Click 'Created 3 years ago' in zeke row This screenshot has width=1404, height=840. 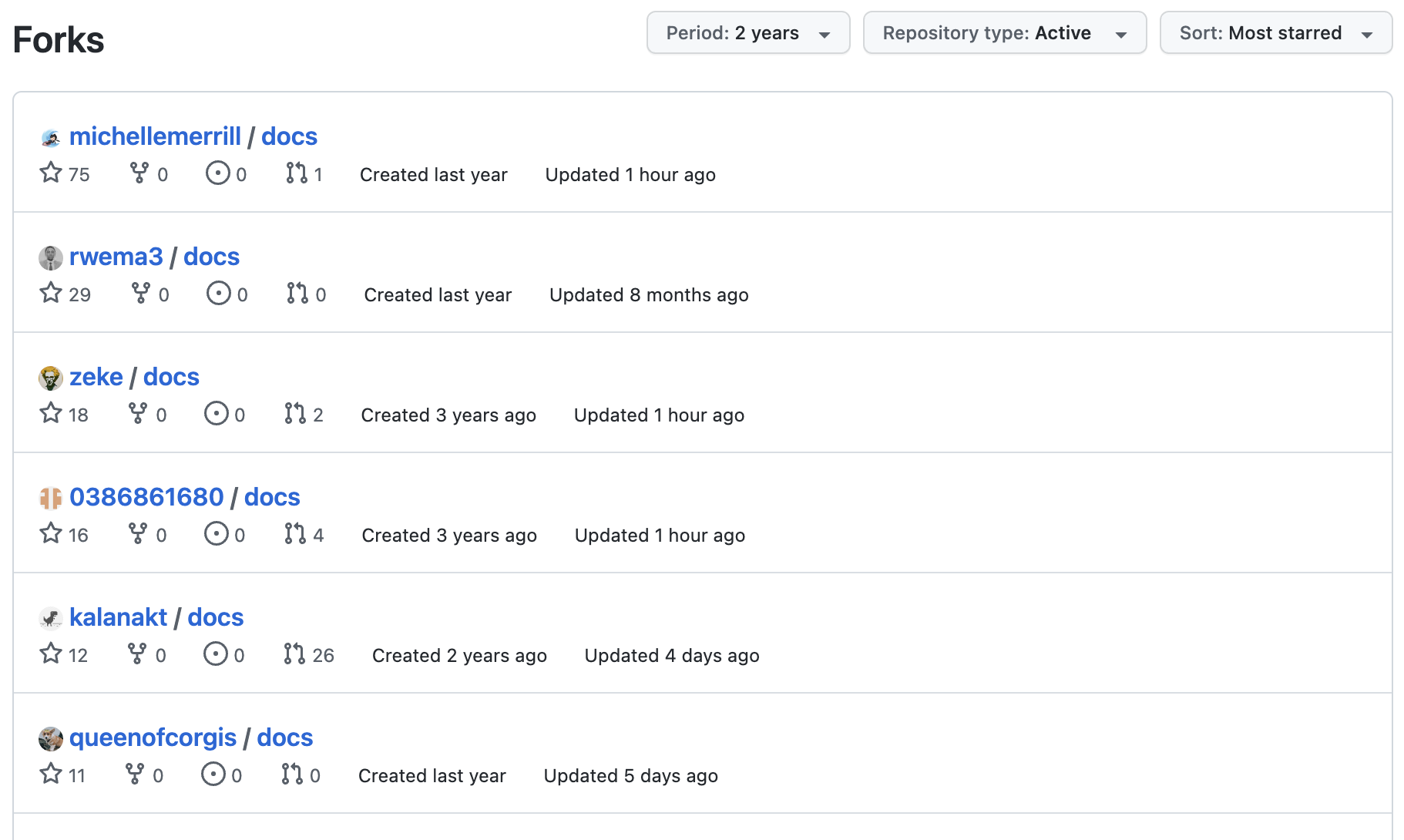[x=448, y=415]
